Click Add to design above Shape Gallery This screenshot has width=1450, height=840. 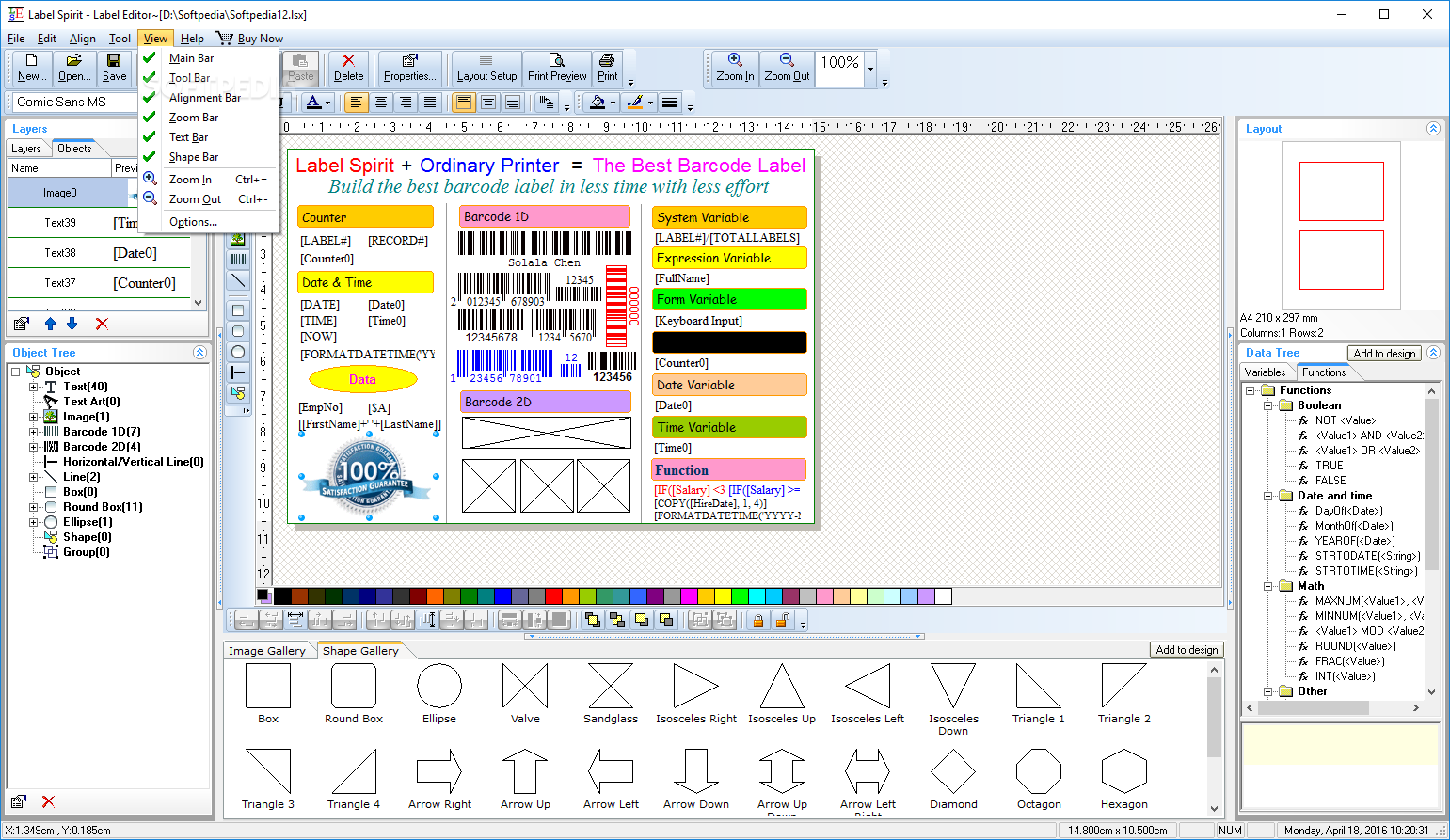click(x=1187, y=650)
